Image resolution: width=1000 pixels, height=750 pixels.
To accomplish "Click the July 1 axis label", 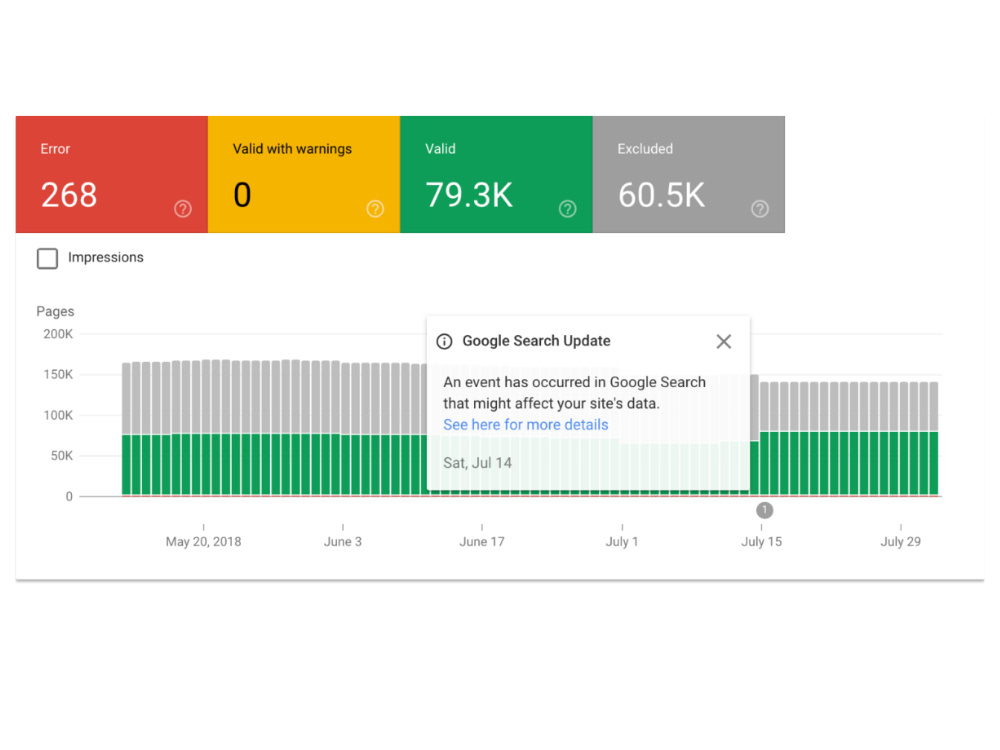I will pos(622,541).
